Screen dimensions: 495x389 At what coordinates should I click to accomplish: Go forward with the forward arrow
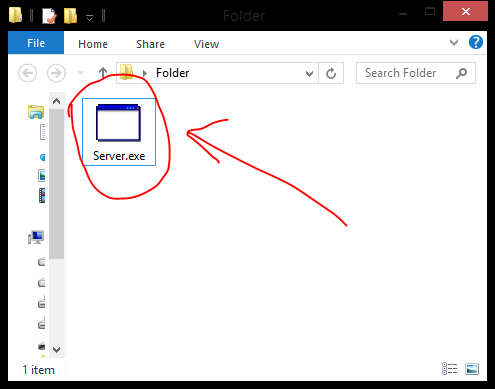[x=56, y=73]
